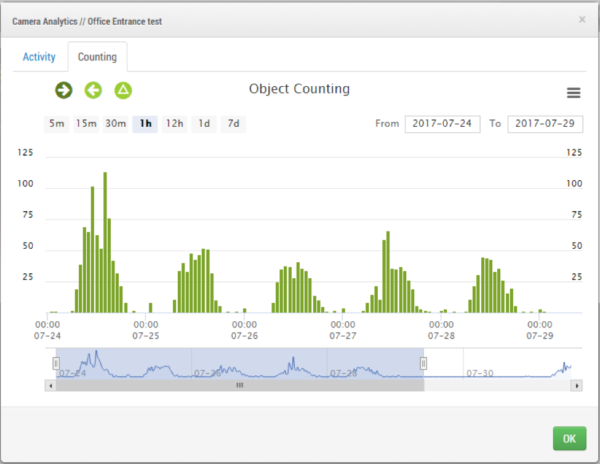600x464 pixels.
Task: Select the 30m interval button
Action: [116, 124]
